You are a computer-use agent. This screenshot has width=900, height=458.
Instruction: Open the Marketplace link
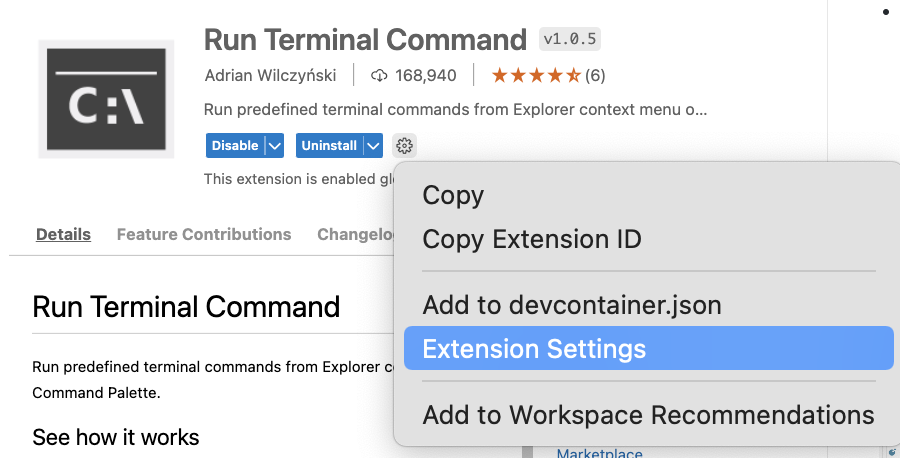(599, 453)
